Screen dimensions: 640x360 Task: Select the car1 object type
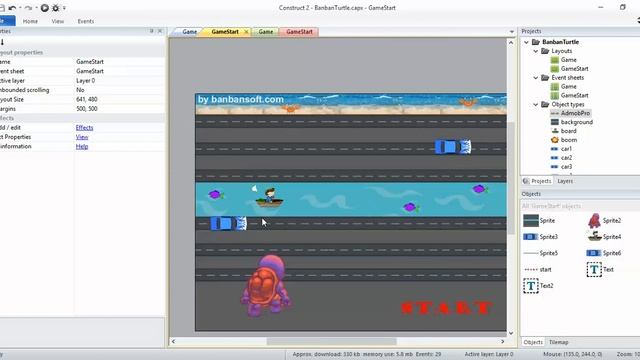click(566, 149)
